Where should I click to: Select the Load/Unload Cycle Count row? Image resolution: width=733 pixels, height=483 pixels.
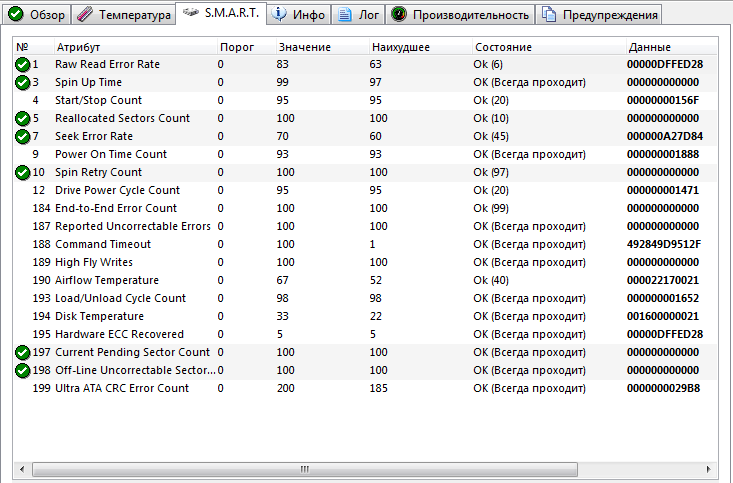pos(365,298)
